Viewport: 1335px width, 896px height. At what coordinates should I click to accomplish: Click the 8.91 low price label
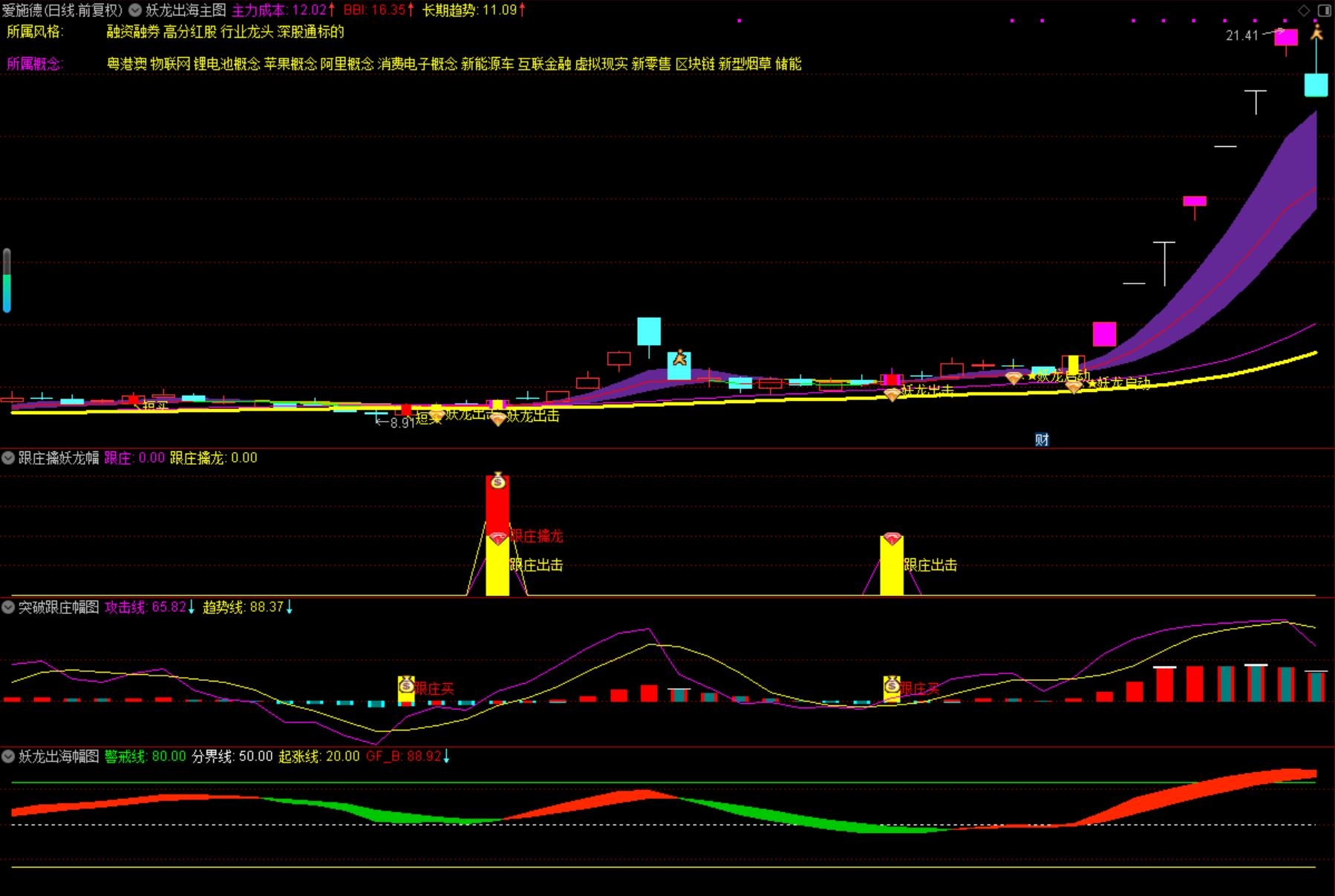pos(402,422)
